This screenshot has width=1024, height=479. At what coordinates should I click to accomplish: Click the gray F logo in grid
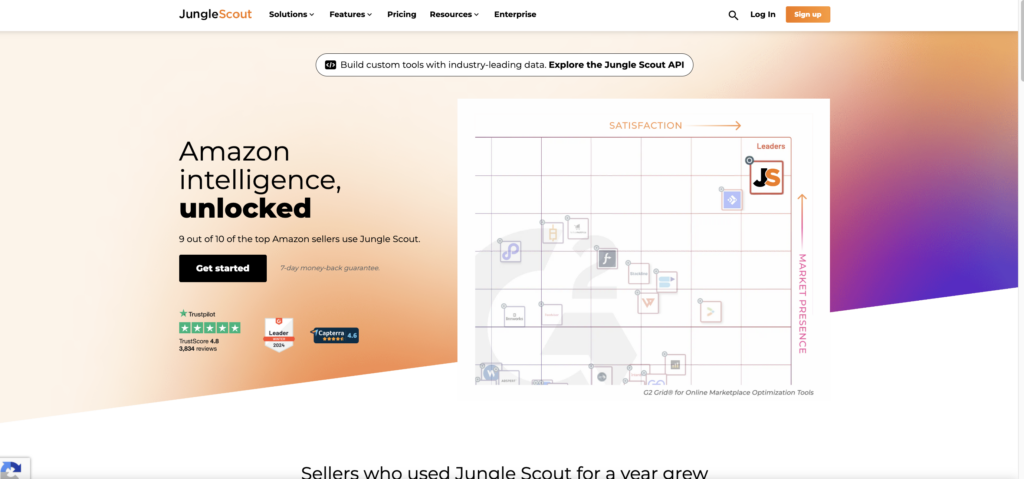tap(607, 259)
